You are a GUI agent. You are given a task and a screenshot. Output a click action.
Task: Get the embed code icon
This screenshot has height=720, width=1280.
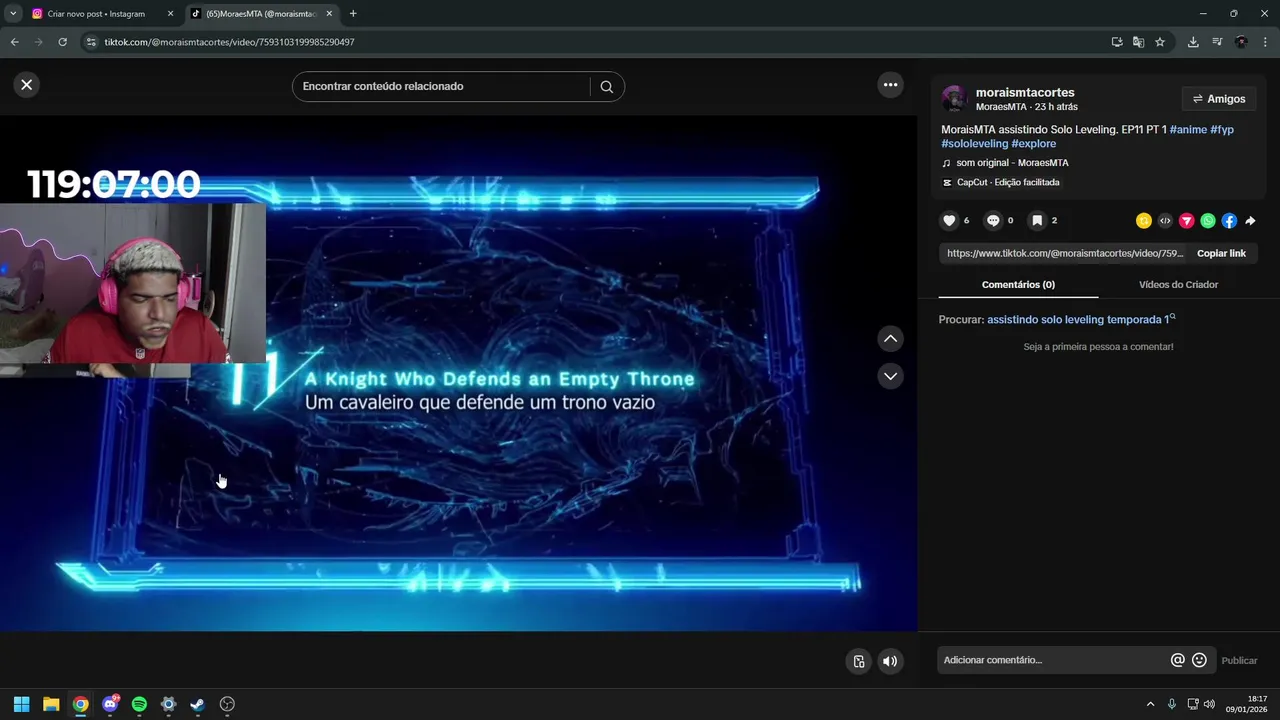[1165, 221]
